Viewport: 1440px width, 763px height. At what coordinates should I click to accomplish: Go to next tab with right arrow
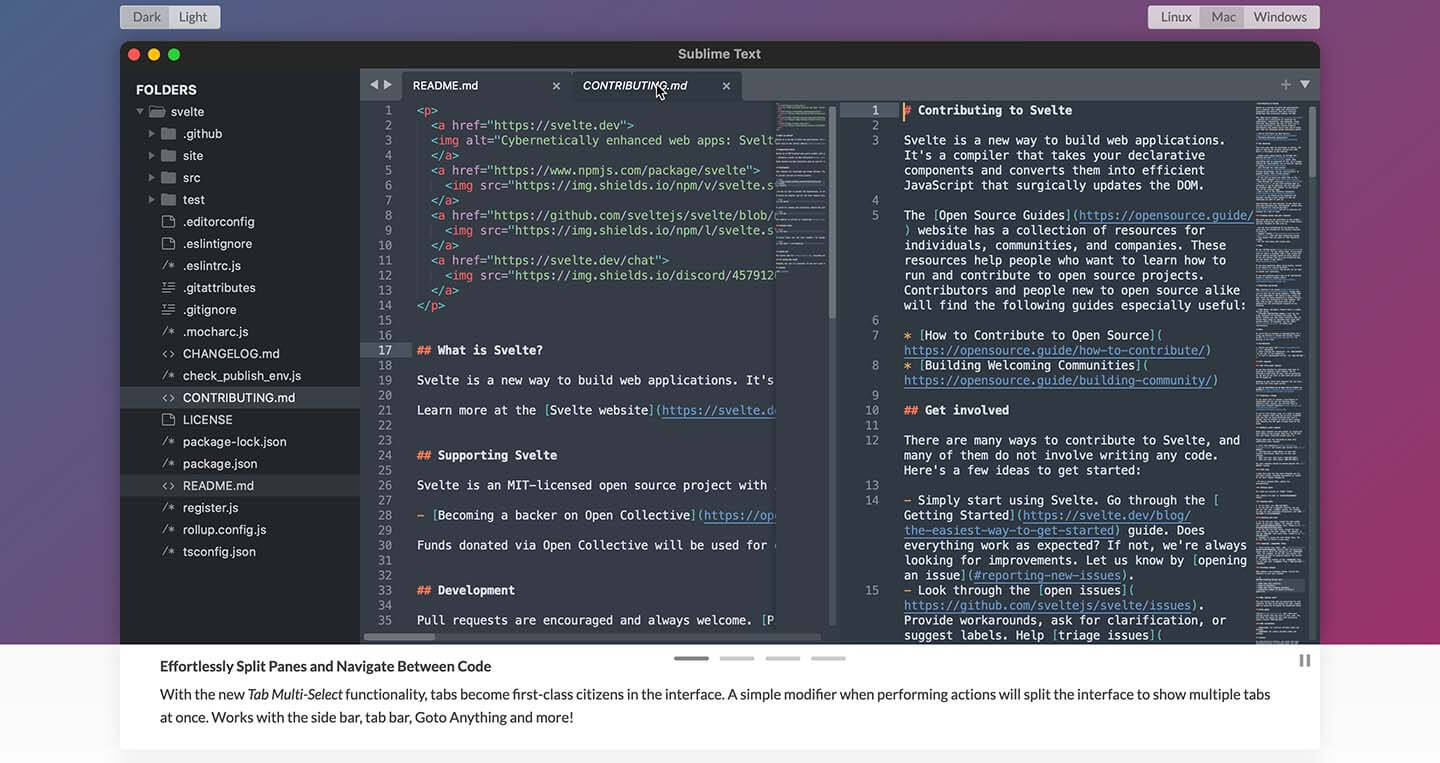388,85
